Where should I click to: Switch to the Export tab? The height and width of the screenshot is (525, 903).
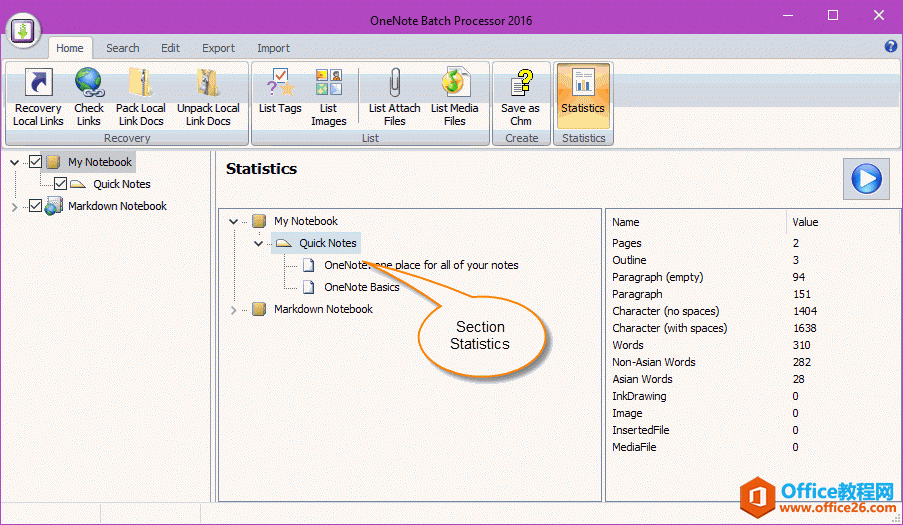point(218,48)
